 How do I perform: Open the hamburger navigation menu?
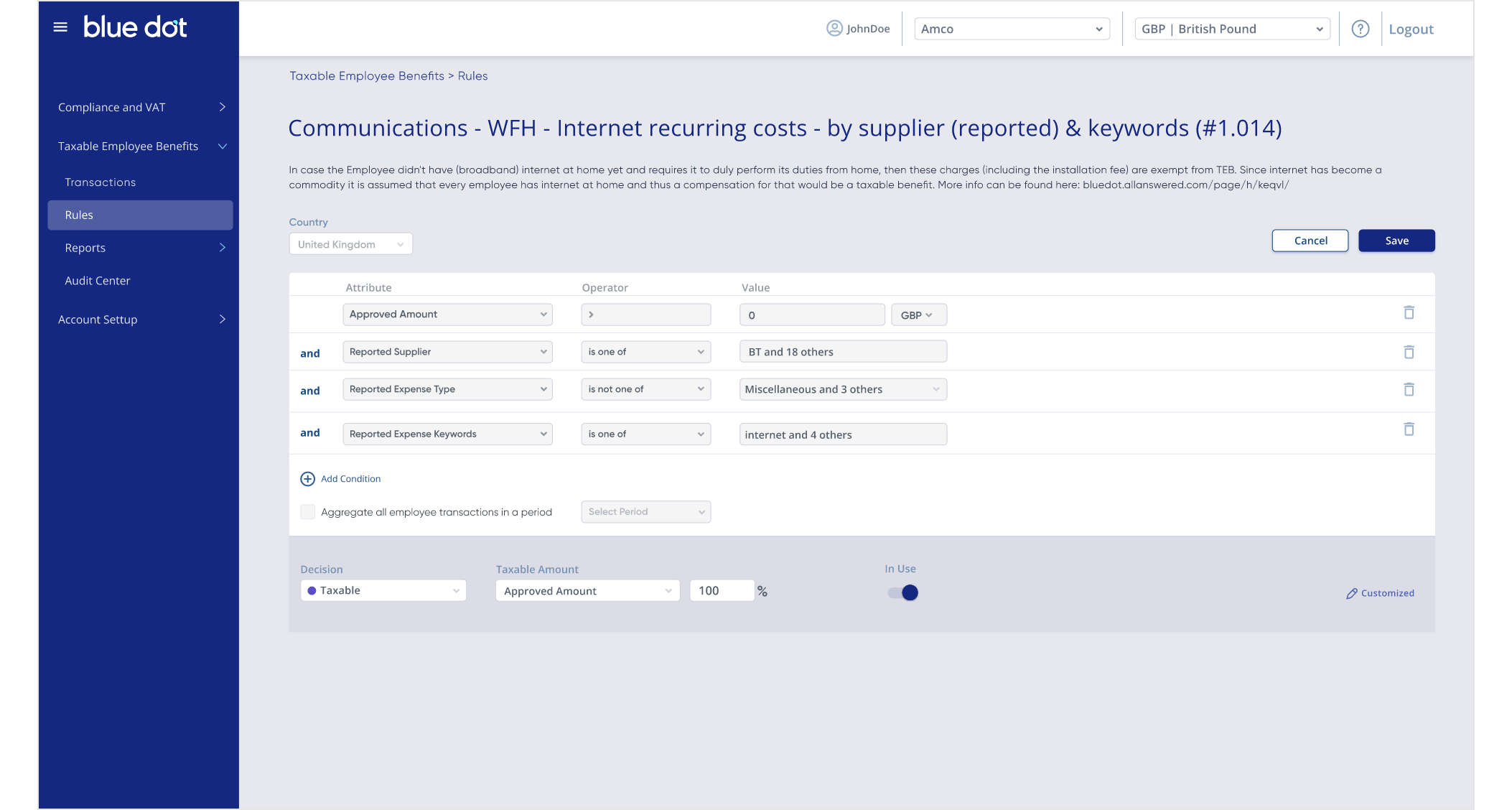(60, 27)
